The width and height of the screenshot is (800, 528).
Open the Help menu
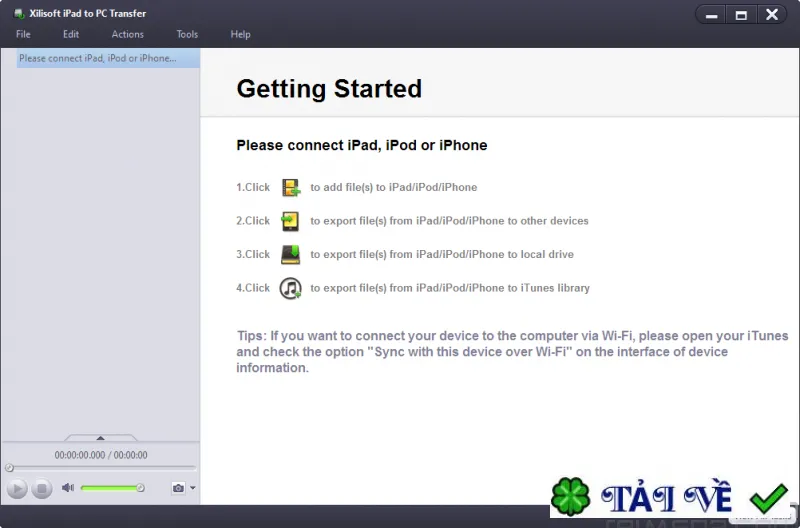point(240,34)
